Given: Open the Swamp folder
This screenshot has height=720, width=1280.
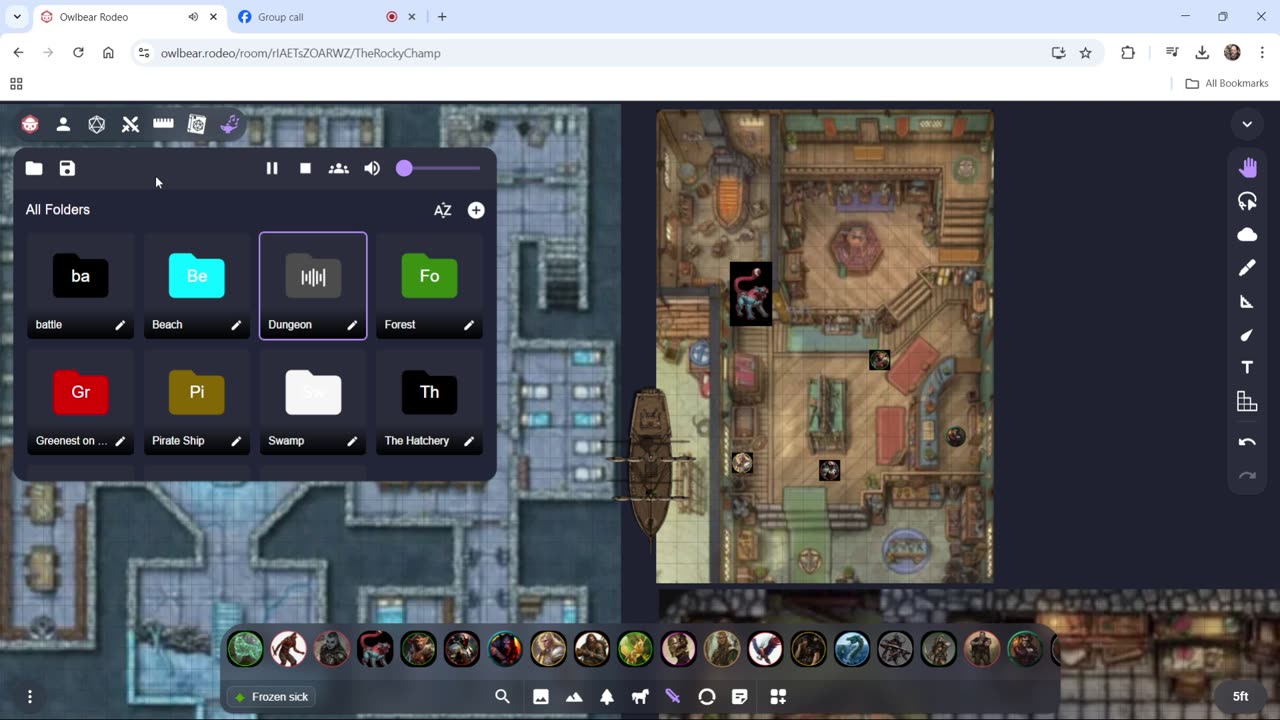Looking at the screenshot, I should point(313,402).
